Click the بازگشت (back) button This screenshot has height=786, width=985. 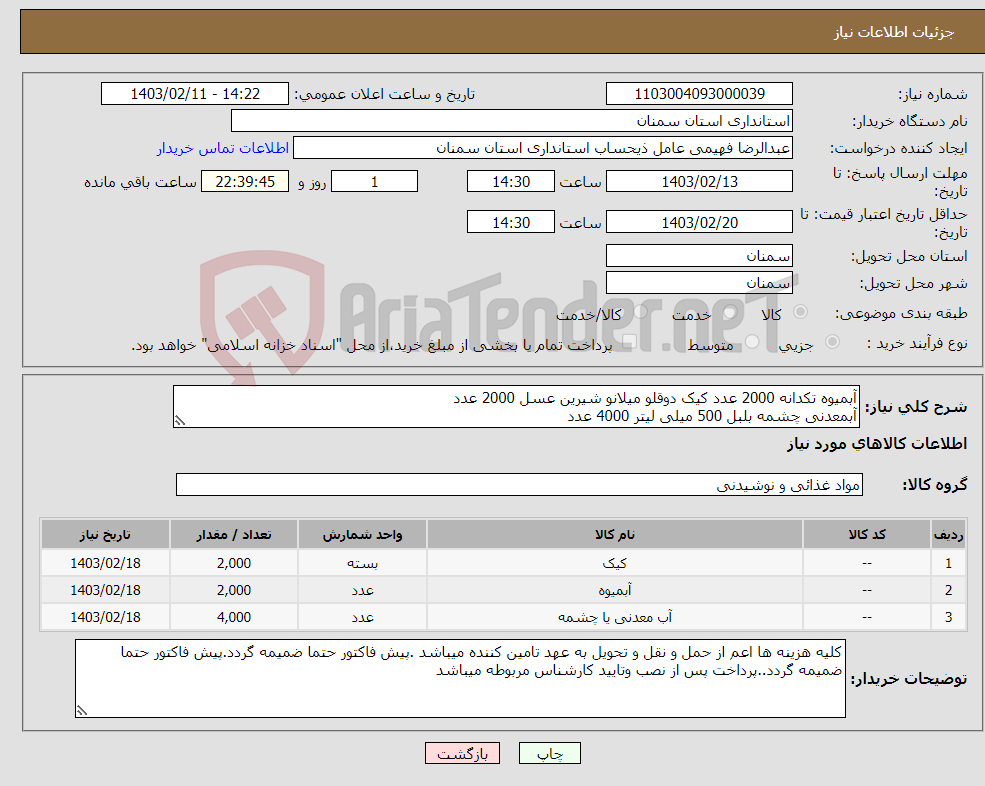pyautogui.click(x=462, y=753)
